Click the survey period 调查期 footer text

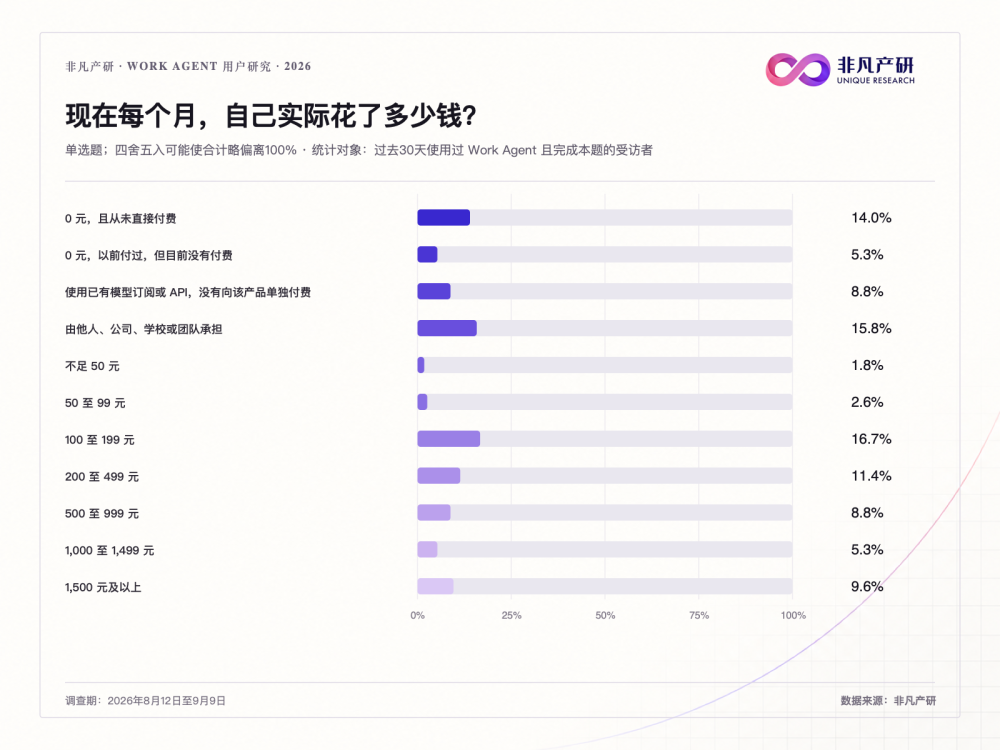point(145,701)
